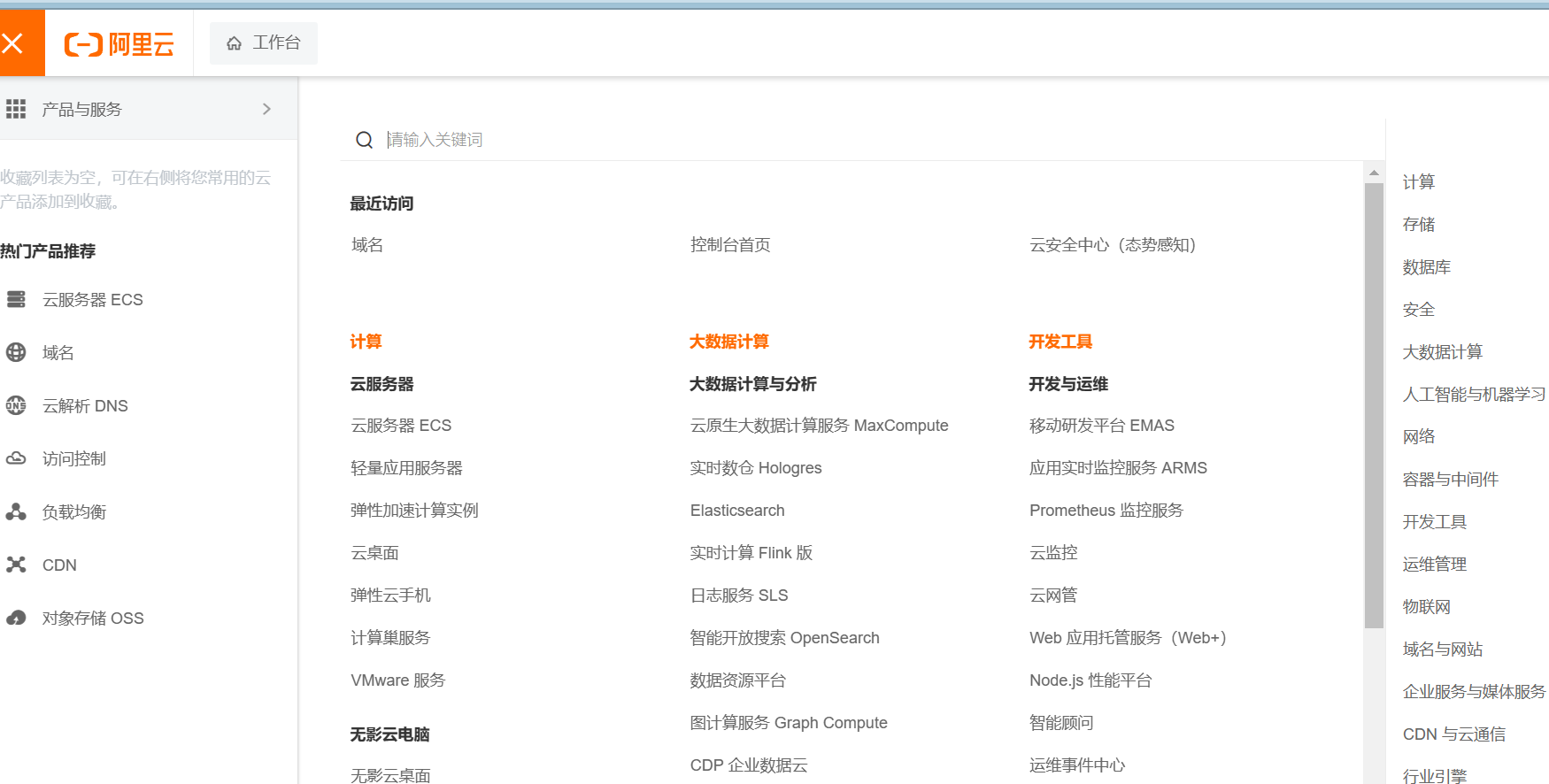Jump to 网络 category
Screen dimensions: 1549x784
coord(1419,437)
